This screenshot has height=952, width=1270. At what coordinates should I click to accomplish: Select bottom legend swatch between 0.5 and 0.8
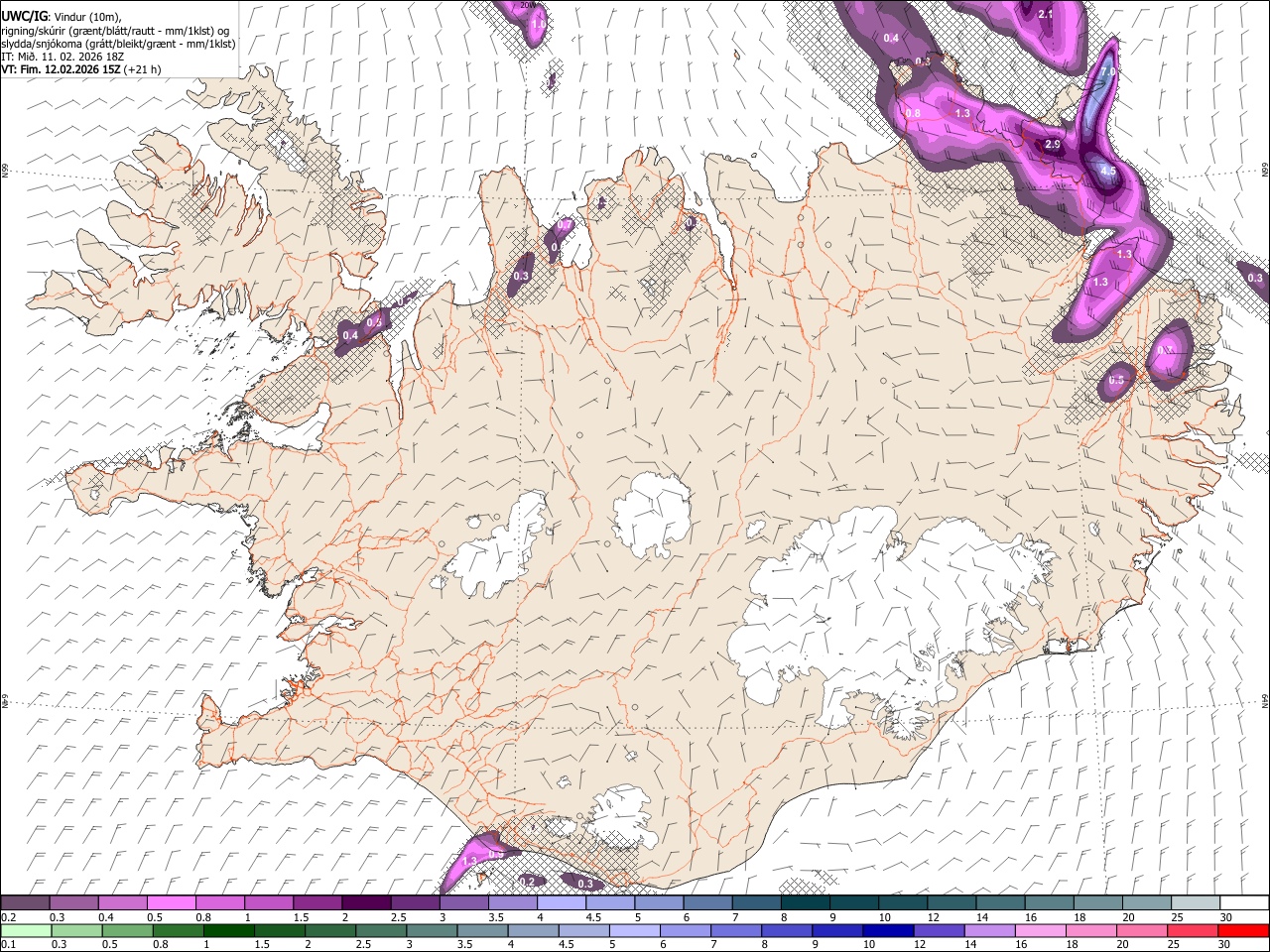tap(127, 931)
